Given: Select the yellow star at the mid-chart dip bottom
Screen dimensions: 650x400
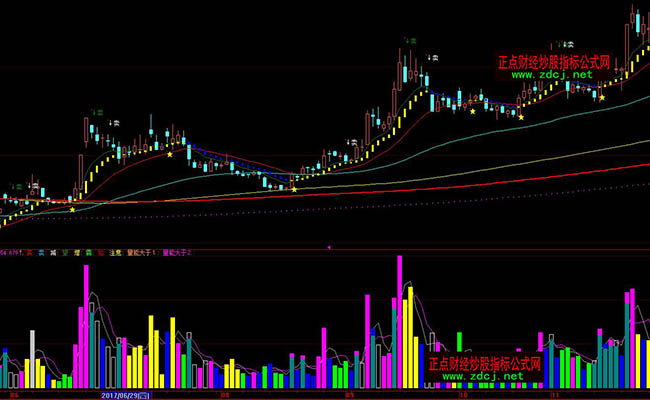Looking at the screenshot, I should [x=294, y=188].
